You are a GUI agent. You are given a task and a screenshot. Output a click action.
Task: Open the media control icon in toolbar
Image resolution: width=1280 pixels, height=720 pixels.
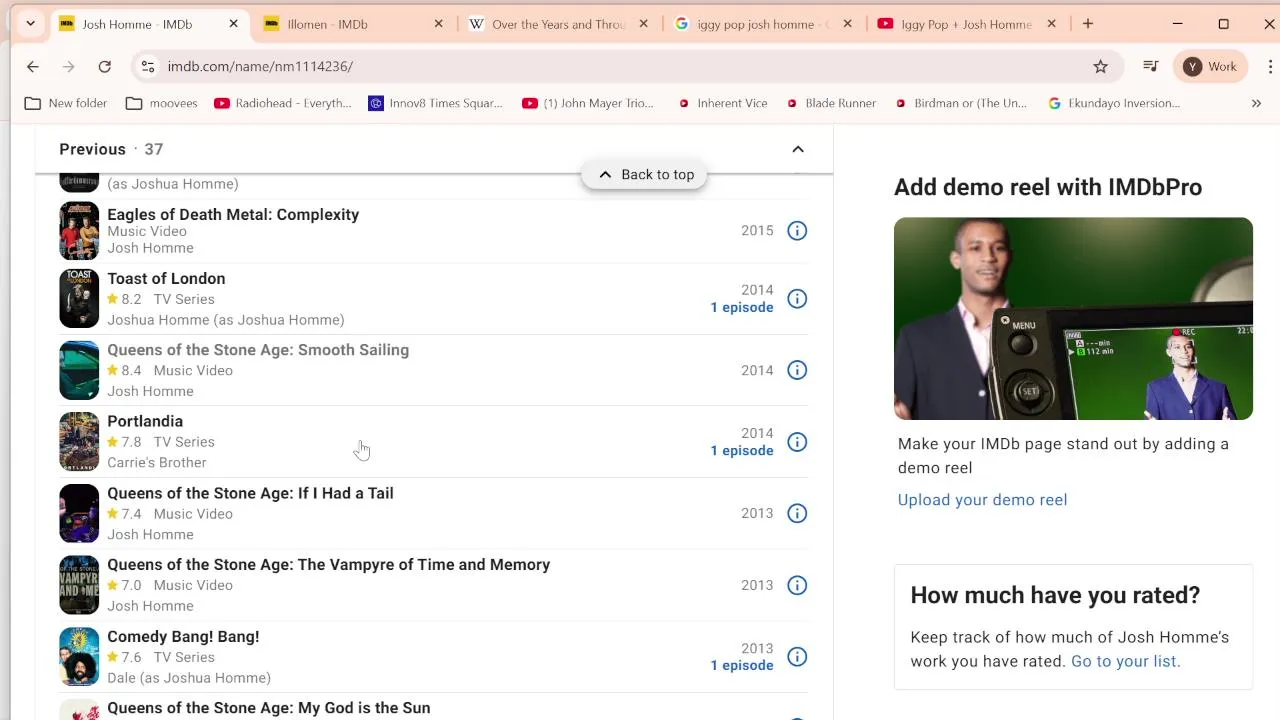(1151, 66)
